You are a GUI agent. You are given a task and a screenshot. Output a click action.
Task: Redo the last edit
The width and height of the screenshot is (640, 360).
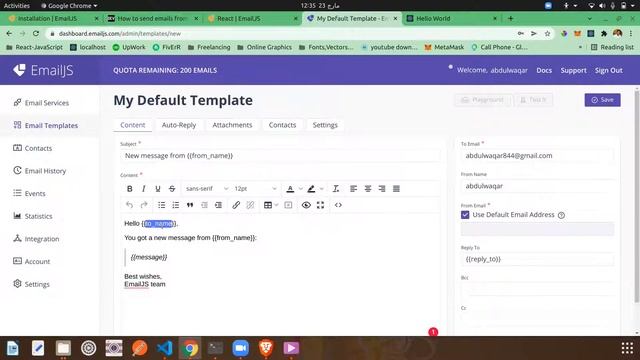point(144,205)
